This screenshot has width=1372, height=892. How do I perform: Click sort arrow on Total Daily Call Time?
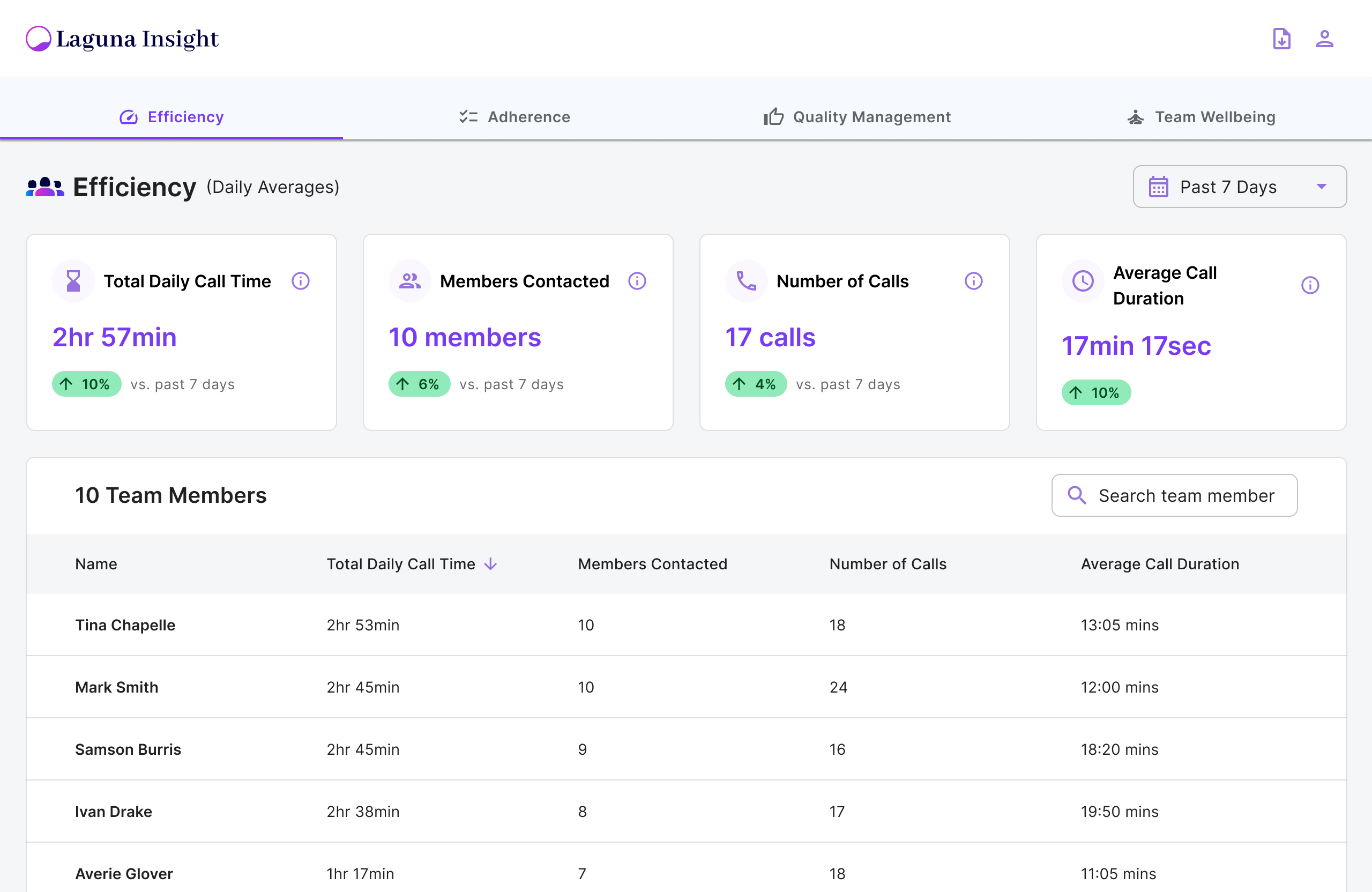pyautogui.click(x=490, y=564)
